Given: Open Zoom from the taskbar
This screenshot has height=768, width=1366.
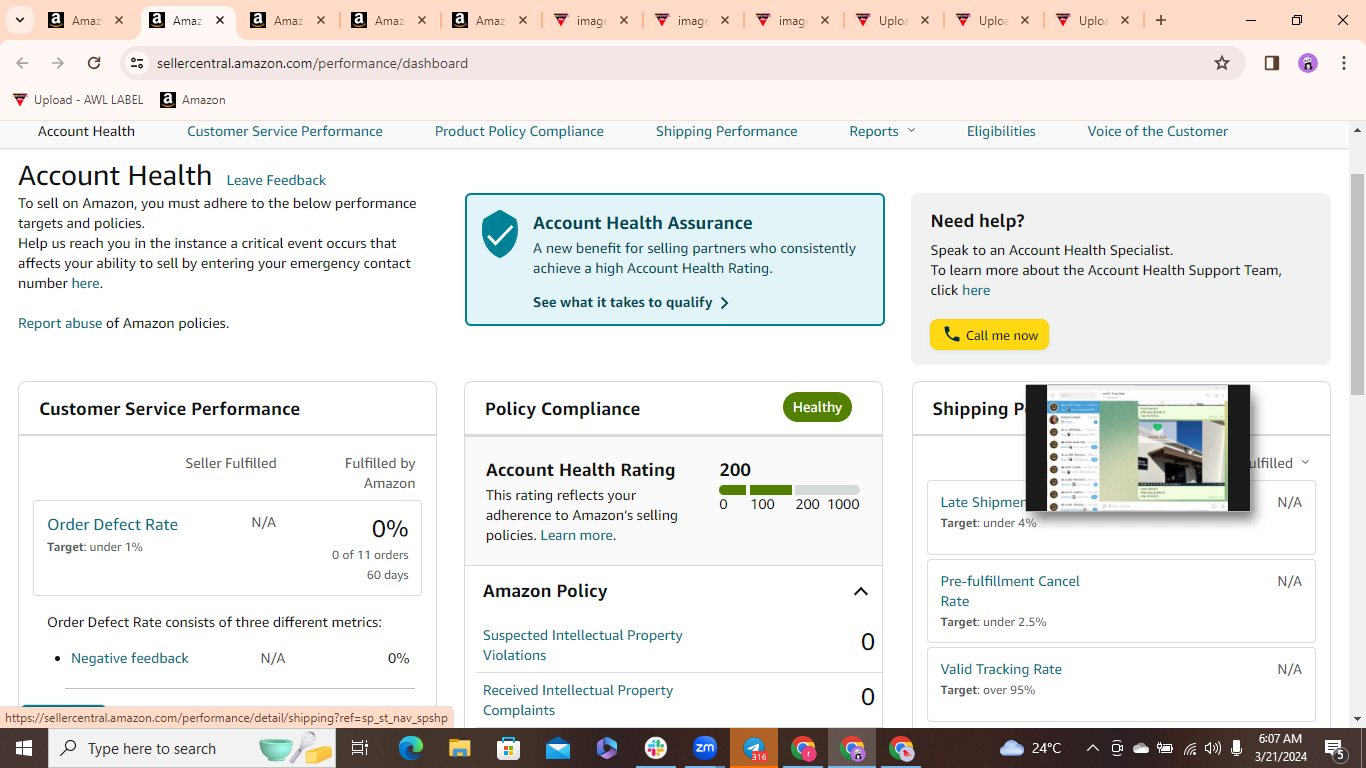Looking at the screenshot, I should click(x=705, y=748).
